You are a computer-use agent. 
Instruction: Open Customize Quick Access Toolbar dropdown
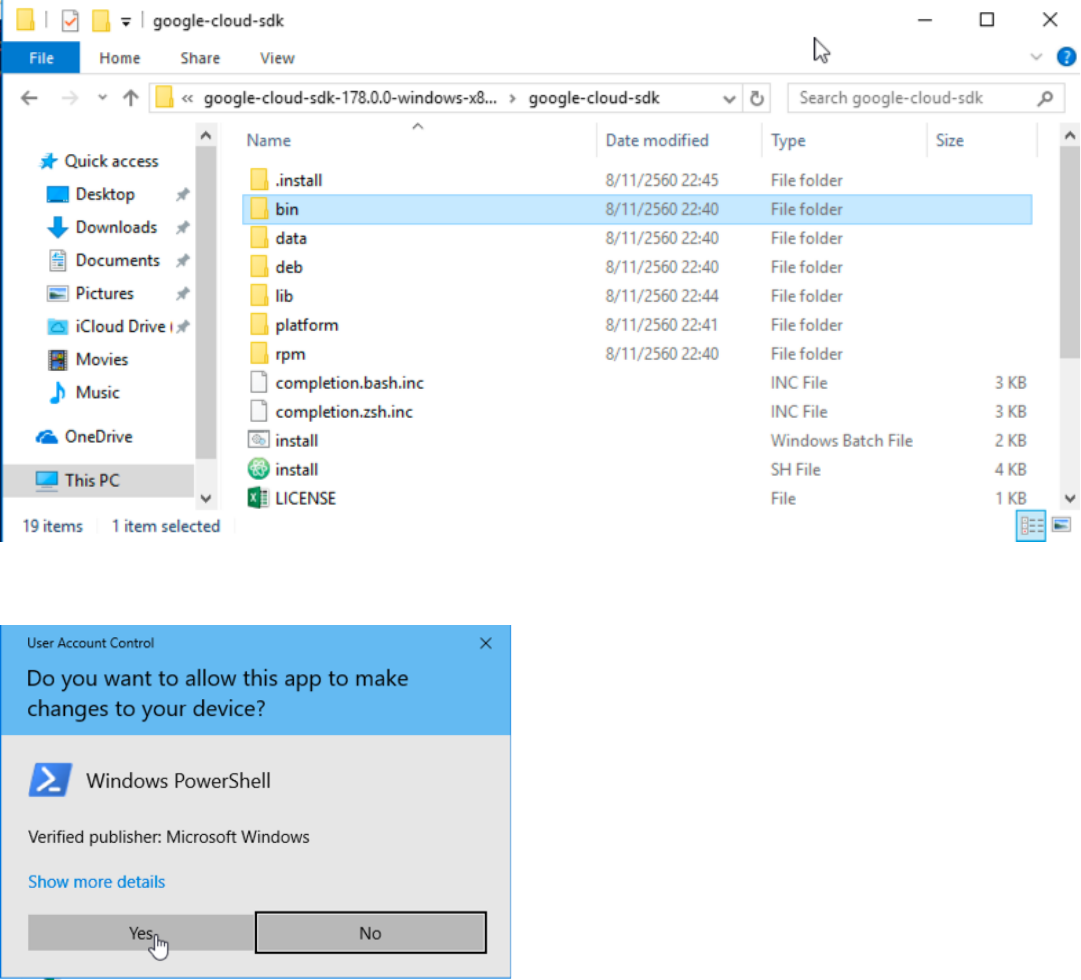(x=125, y=22)
